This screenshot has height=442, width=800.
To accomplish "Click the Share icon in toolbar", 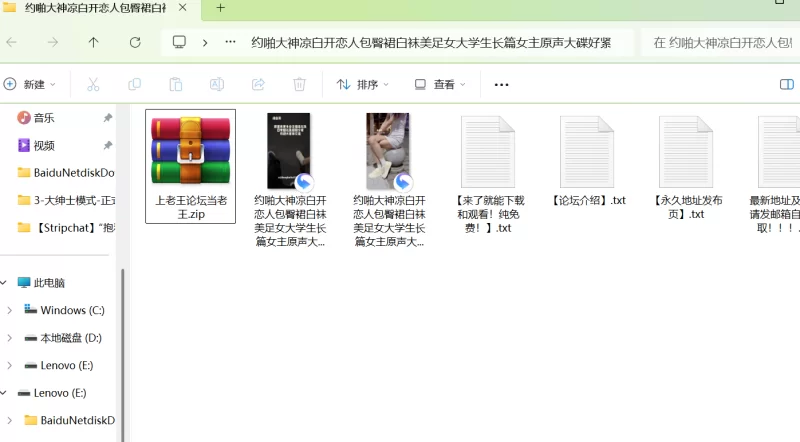I will click(257, 84).
